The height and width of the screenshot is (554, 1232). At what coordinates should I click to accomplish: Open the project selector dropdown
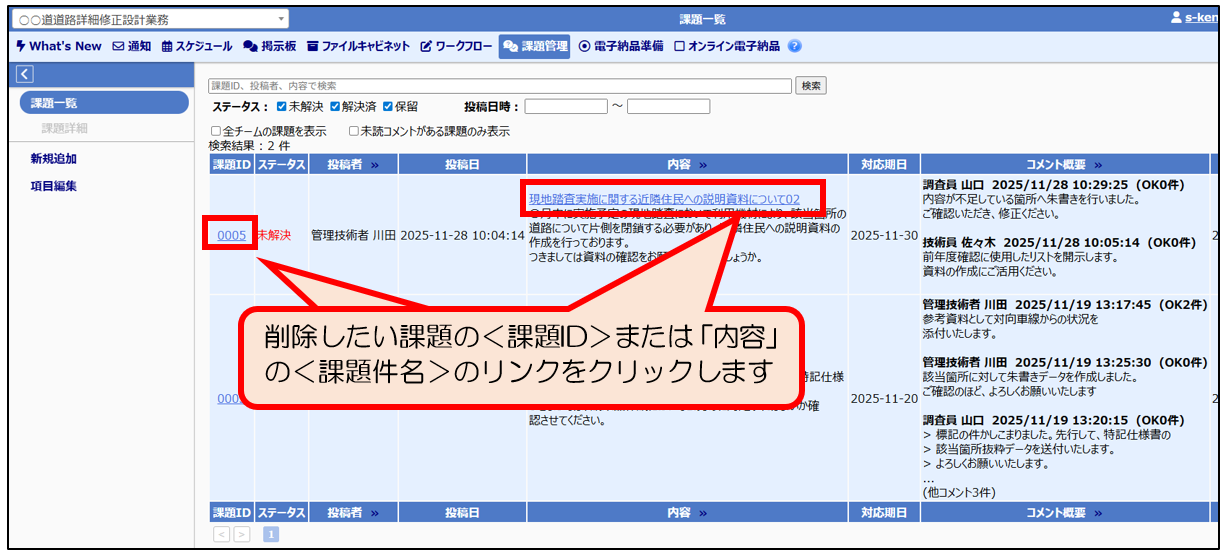click(148, 19)
